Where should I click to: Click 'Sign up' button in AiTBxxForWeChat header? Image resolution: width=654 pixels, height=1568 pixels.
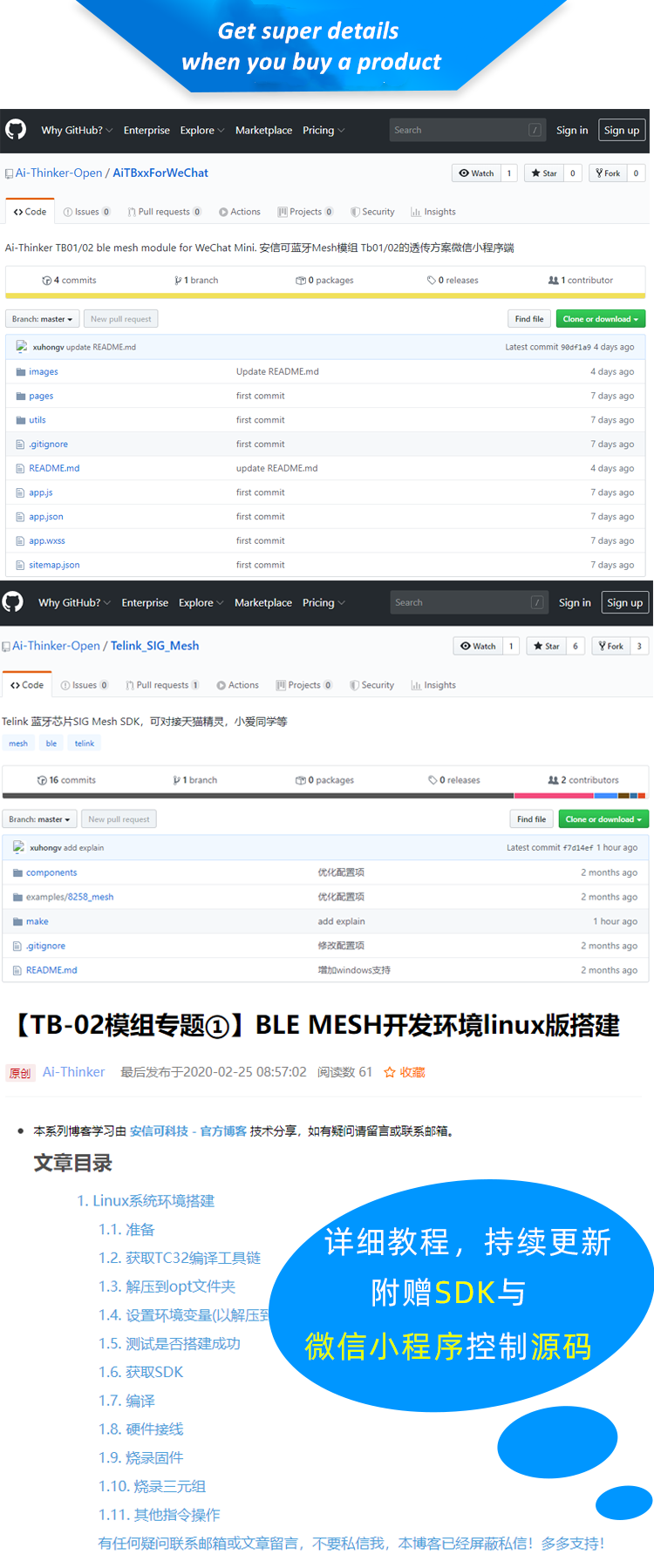tap(622, 130)
